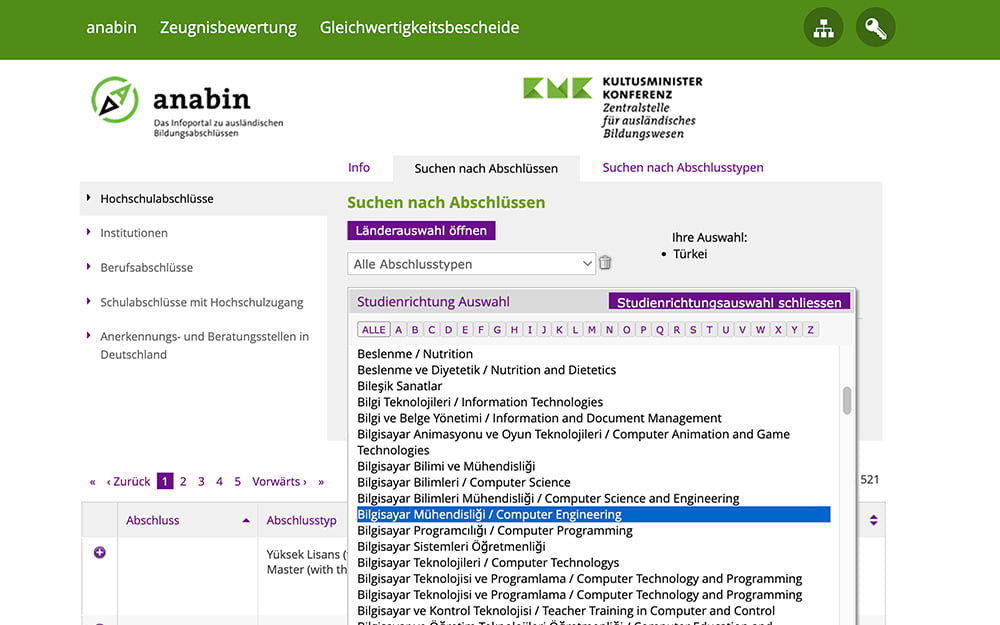Filter study fields by letter B

click(415, 330)
